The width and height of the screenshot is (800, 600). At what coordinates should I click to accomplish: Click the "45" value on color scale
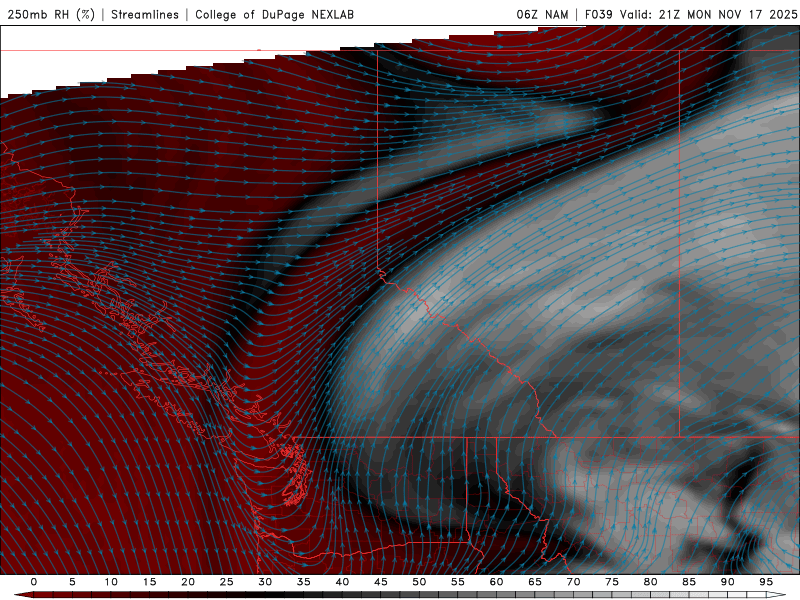click(x=381, y=582)
